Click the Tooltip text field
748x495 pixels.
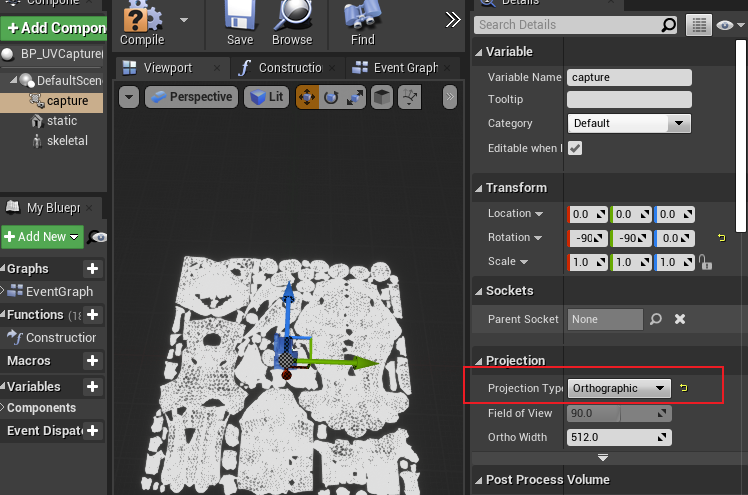(x=629, y=99)
